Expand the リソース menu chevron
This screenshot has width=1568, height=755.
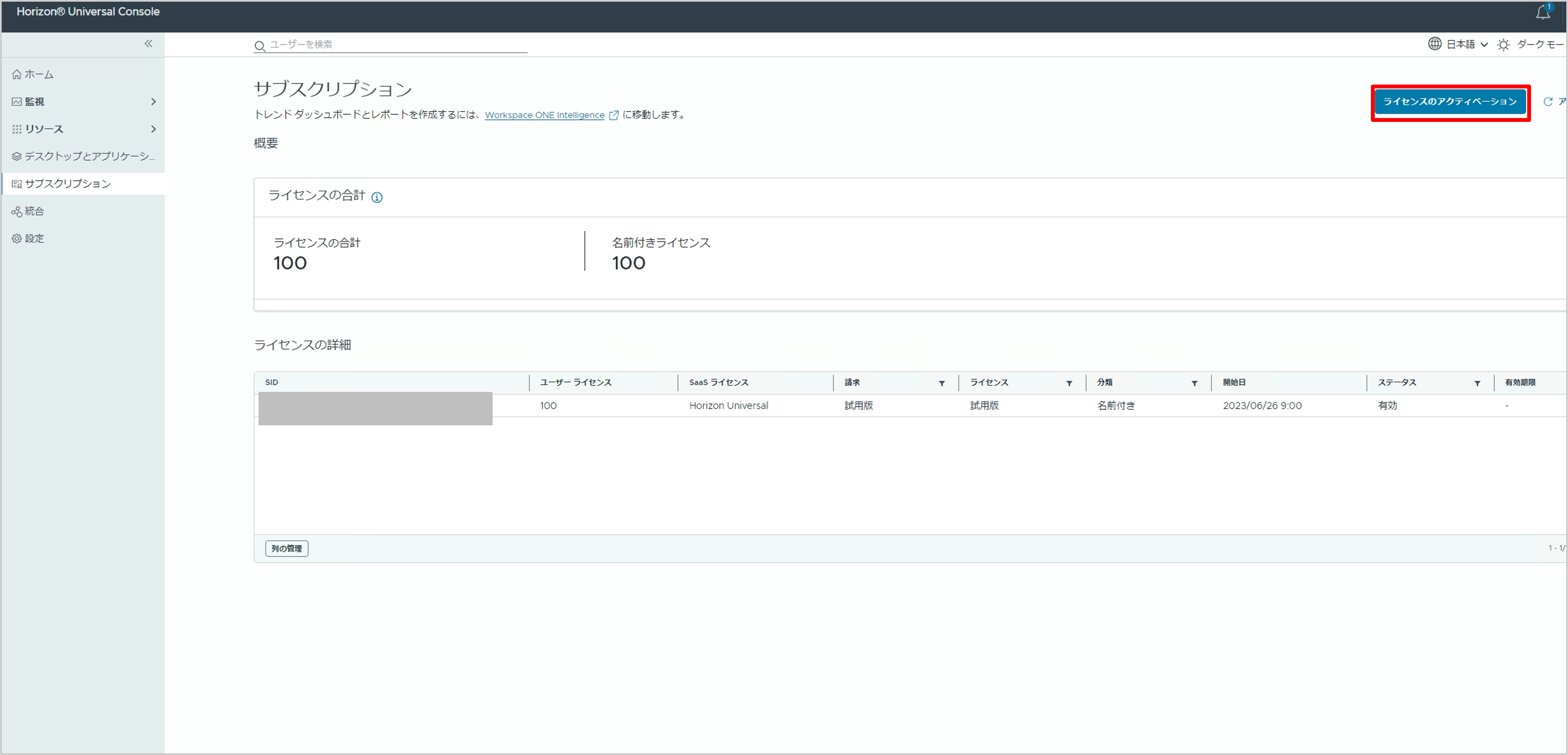[153, 129]
